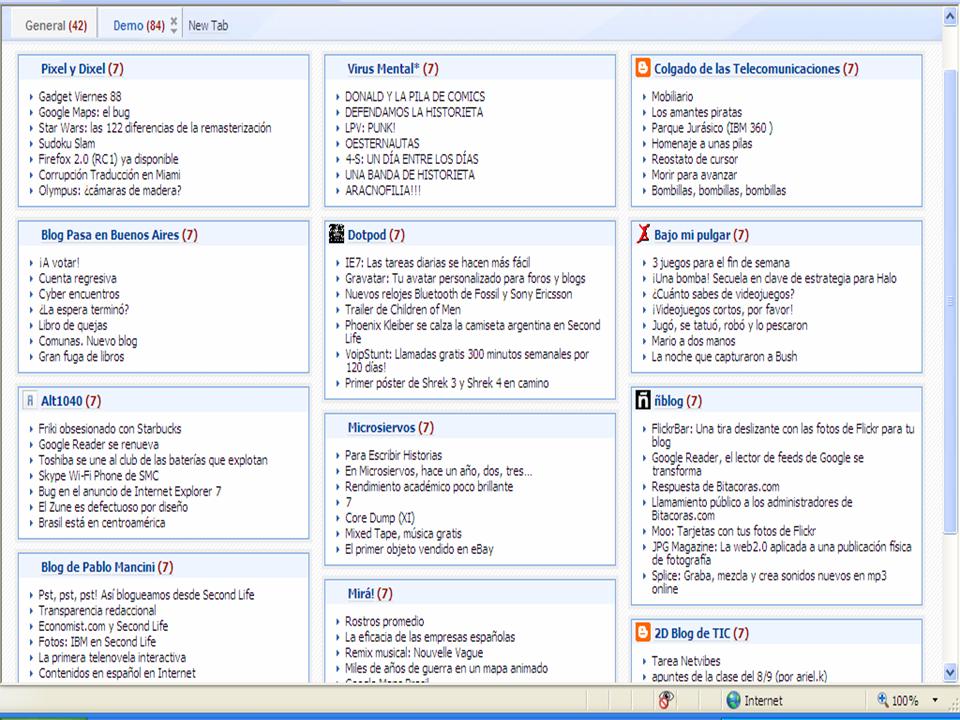The height and width of the screenshot is (720, 960).
Task: Click the vertical scrollbar thumb
Action: [950, 300]
